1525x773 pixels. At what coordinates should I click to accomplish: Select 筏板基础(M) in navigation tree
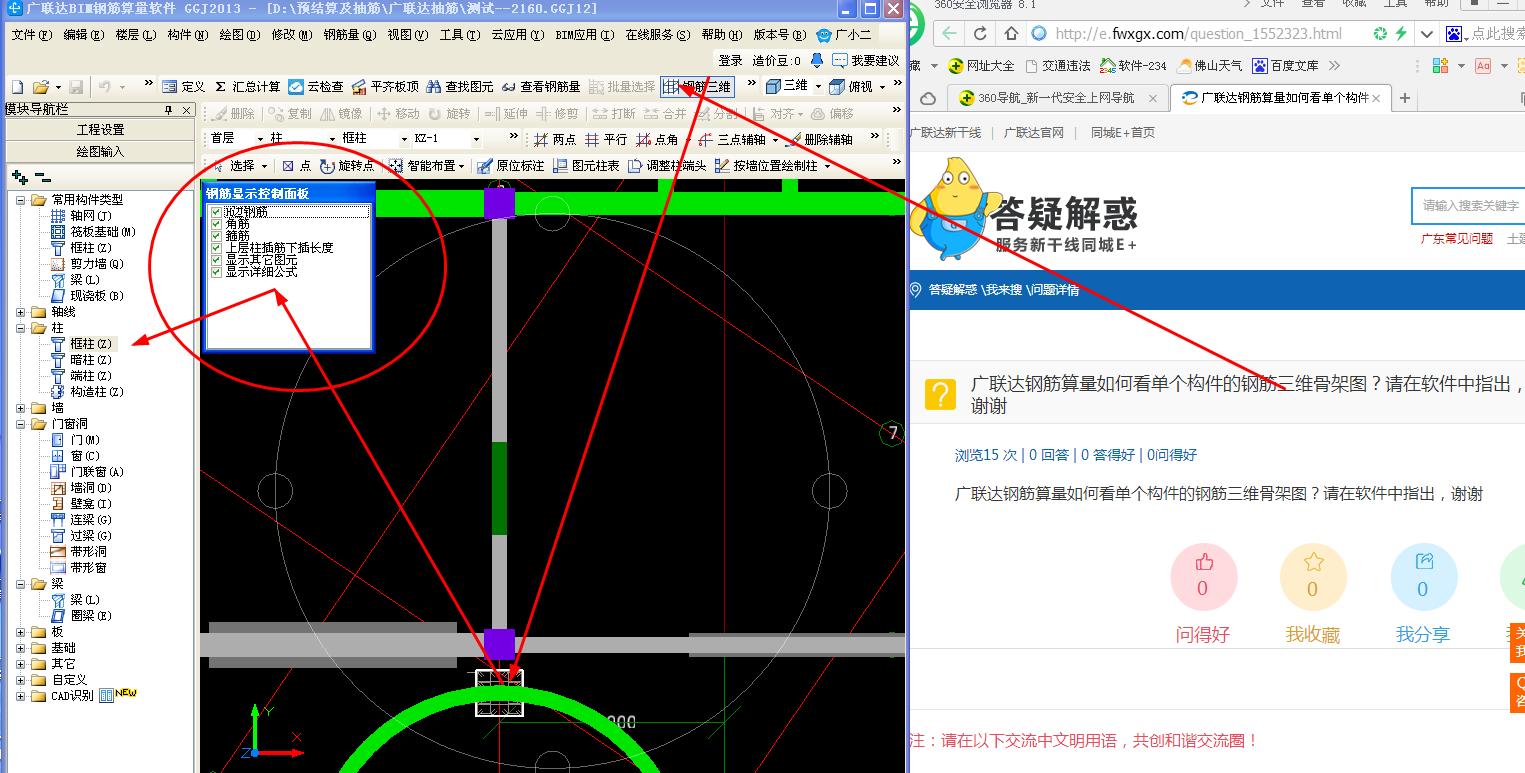(103, 232)
